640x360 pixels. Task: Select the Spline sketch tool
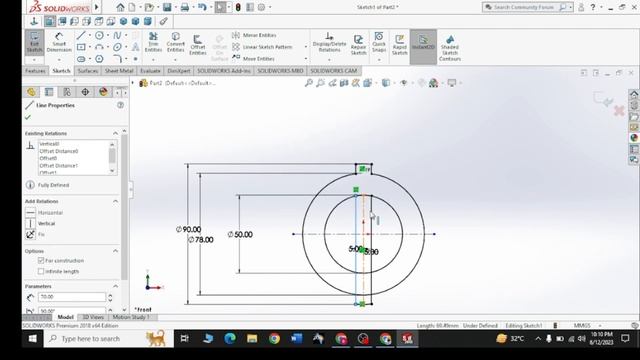117,36
